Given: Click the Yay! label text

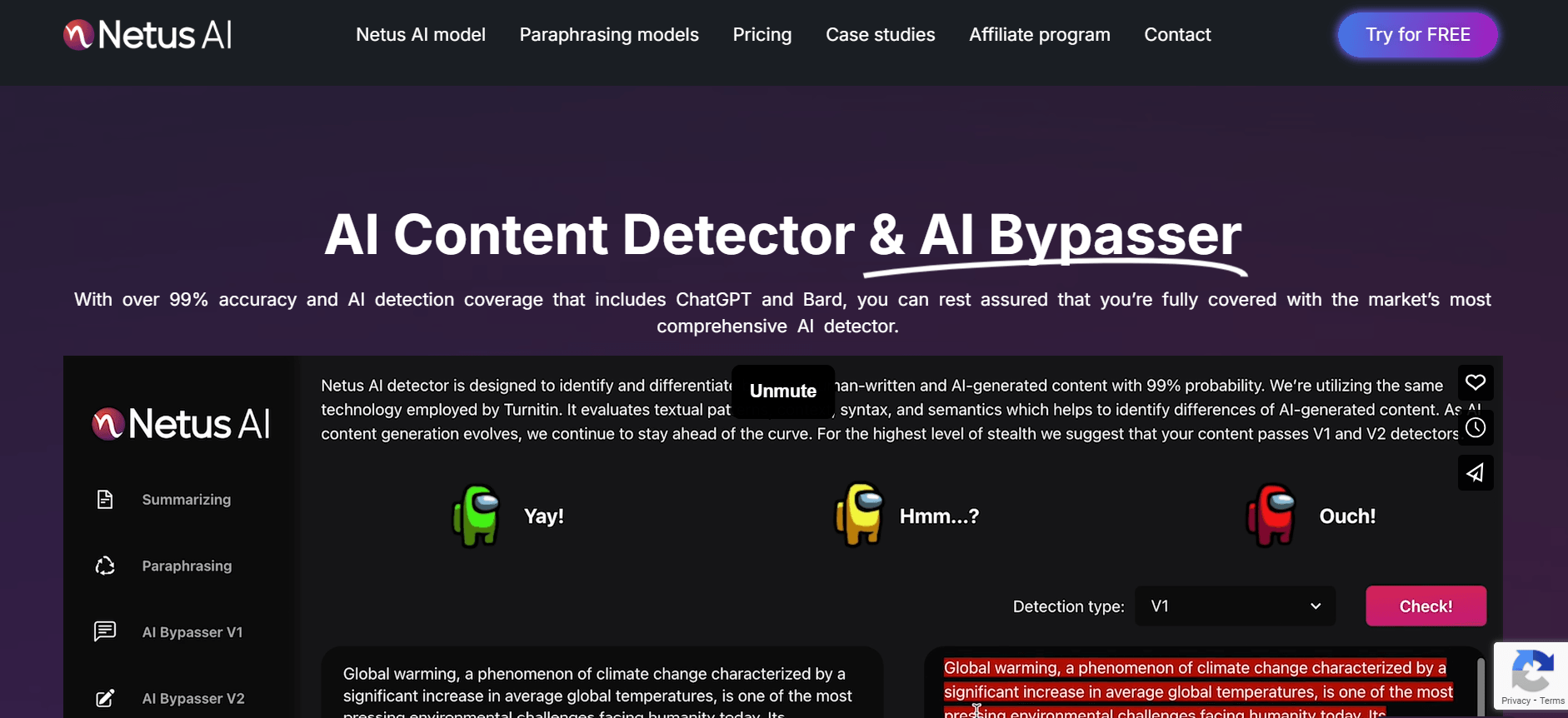Looking at the screenshot, I should pos(544,516).
